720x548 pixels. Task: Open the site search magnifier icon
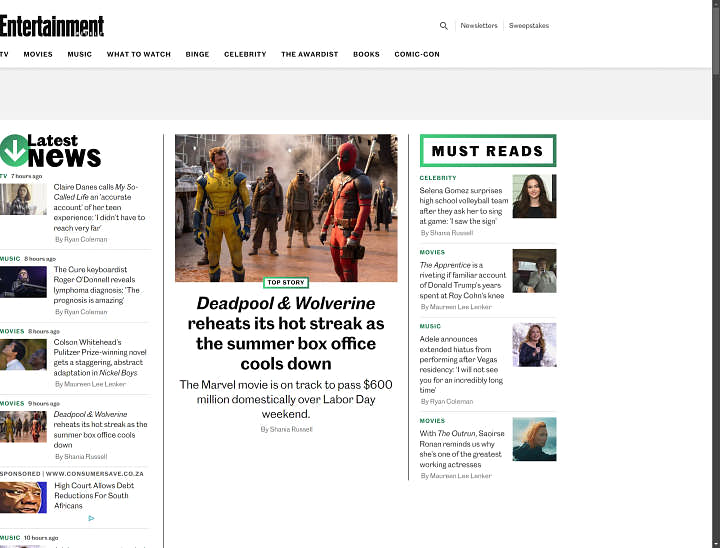click(443, 26)
